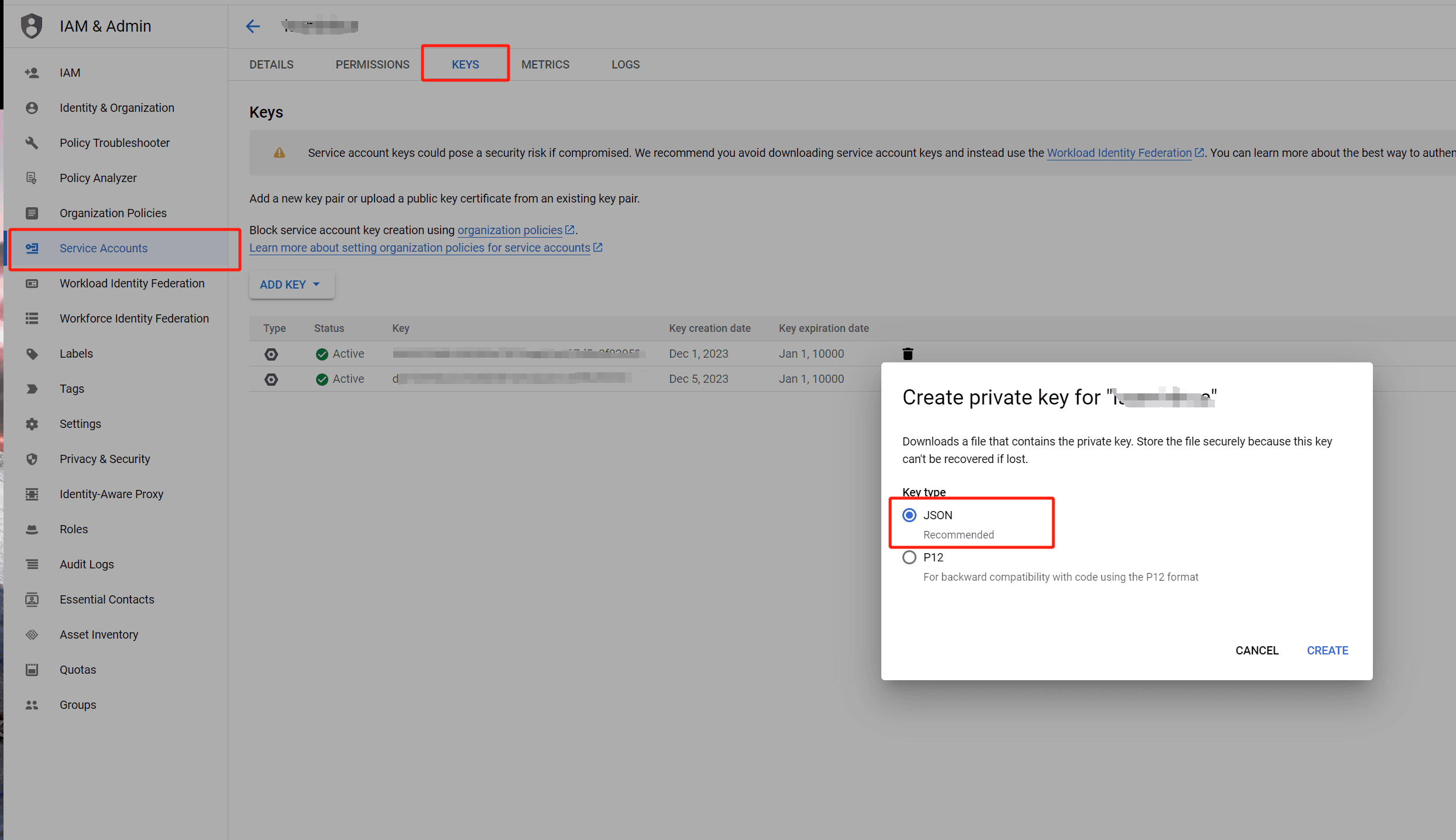
Task: Click the Service Accounts icon in sidebar
Action: click(32, 248)
